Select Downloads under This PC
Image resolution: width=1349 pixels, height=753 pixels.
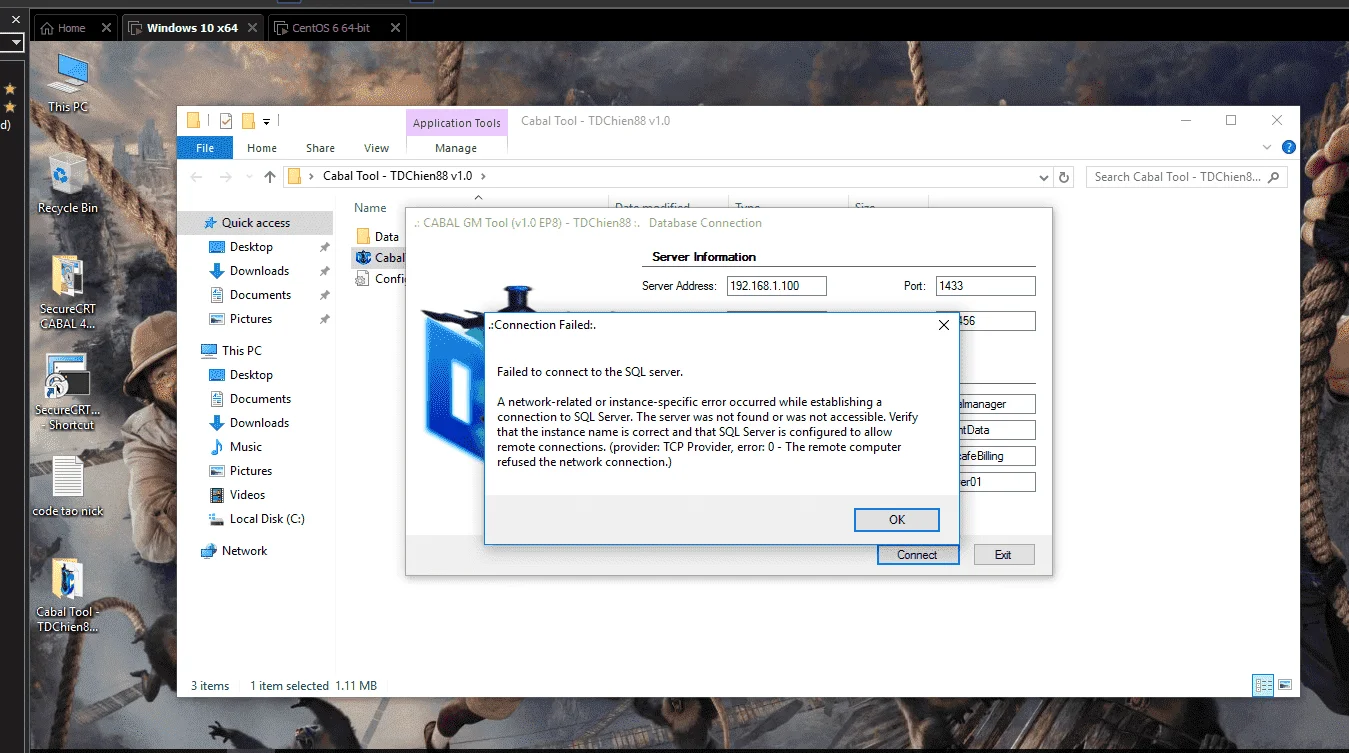click(259, 423)
